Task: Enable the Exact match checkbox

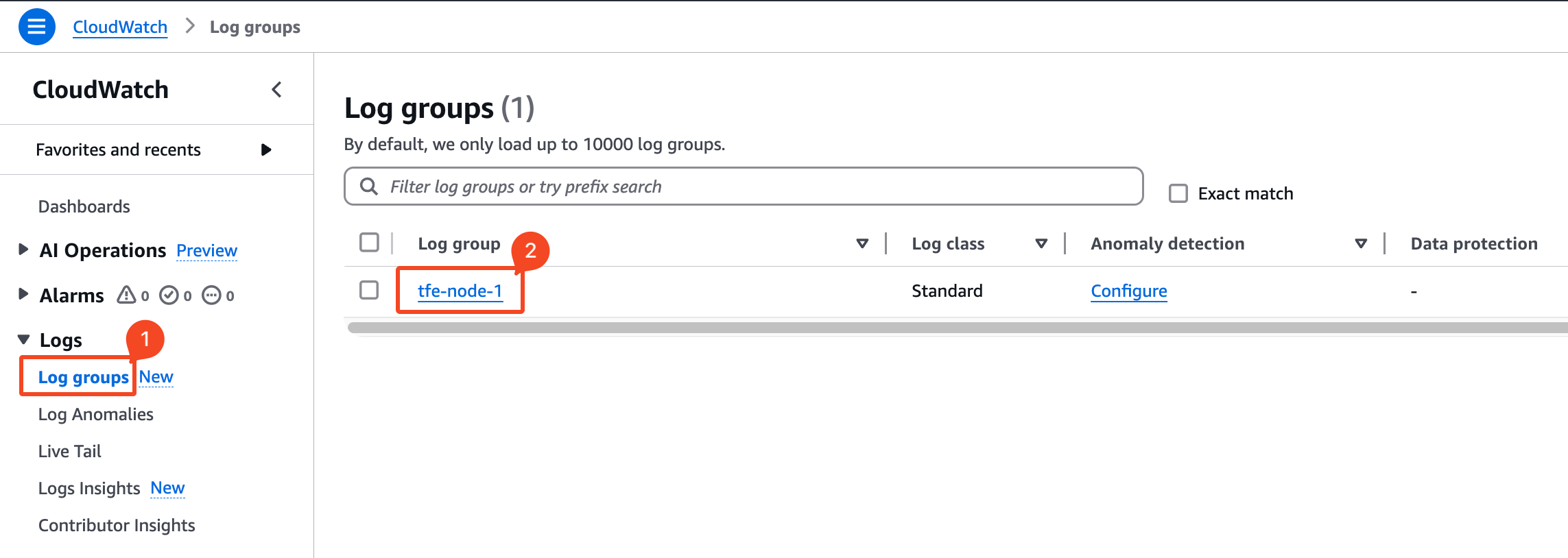Action: tap(1178, 193)
